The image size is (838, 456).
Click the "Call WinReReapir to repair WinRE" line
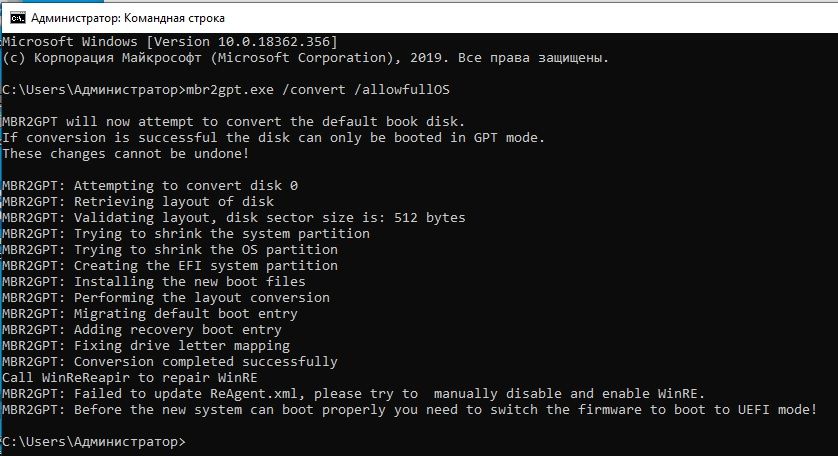[129, 377]
